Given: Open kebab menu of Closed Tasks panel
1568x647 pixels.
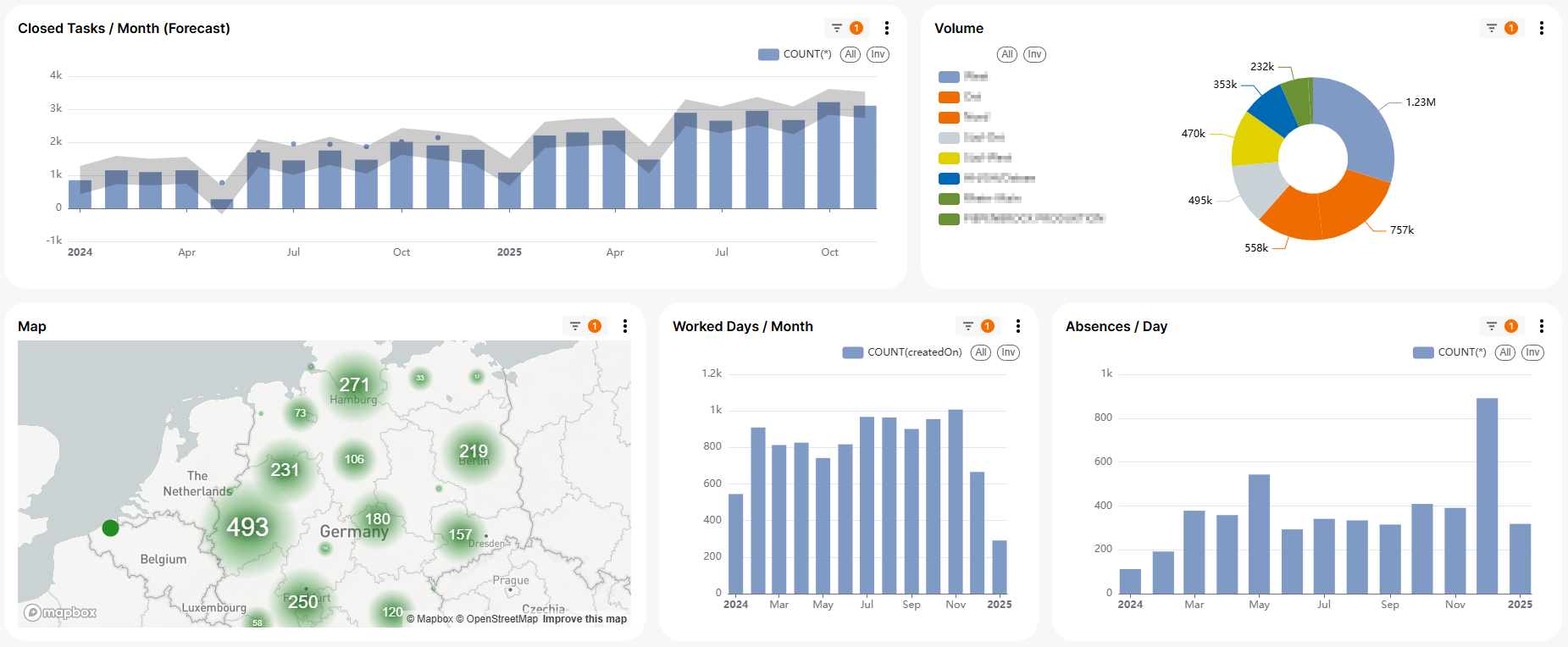Looking at the screenshot, I should 887,28.
